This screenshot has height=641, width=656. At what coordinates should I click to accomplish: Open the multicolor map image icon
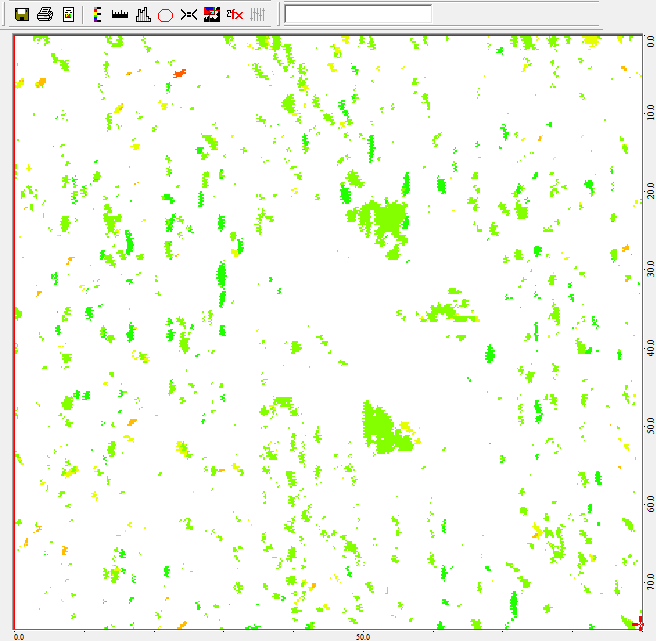point(211,14)
